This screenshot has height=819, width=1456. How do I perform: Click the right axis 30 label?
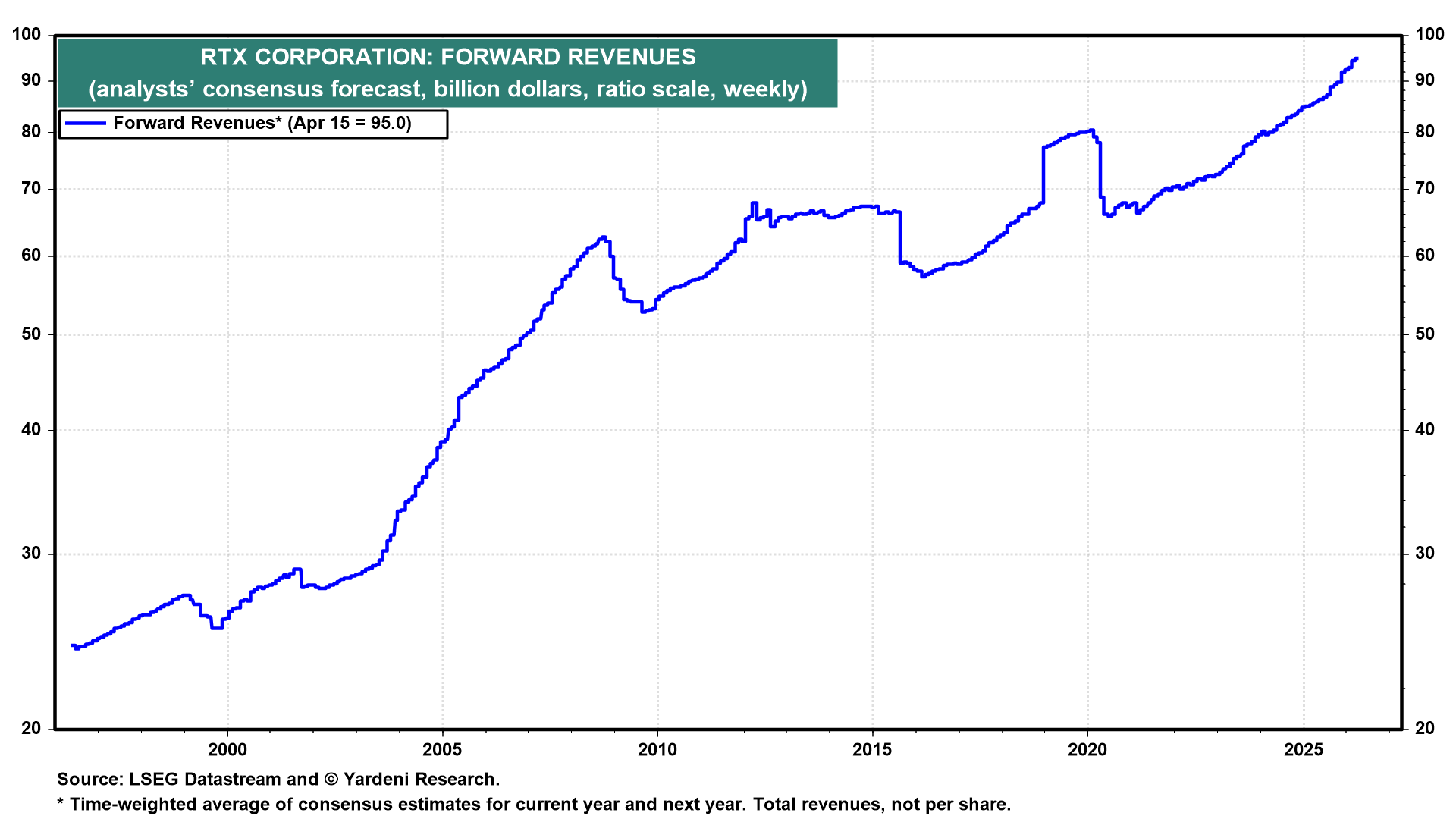(x=1425, y=554)
